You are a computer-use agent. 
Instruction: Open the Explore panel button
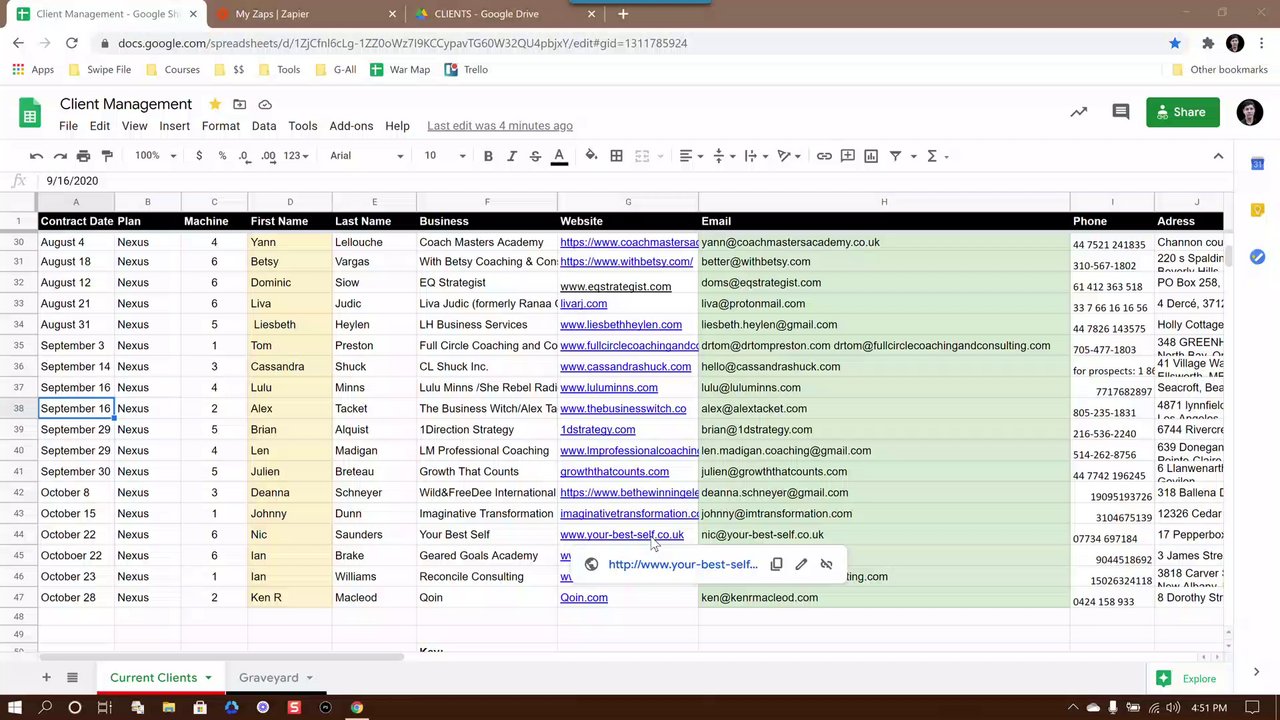[1187, 678]
